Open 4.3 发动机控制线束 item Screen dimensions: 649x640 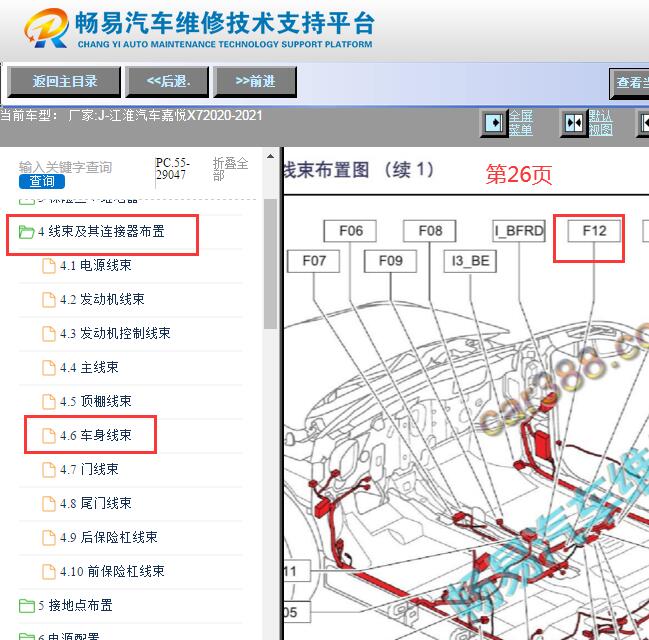coord(115,333)
